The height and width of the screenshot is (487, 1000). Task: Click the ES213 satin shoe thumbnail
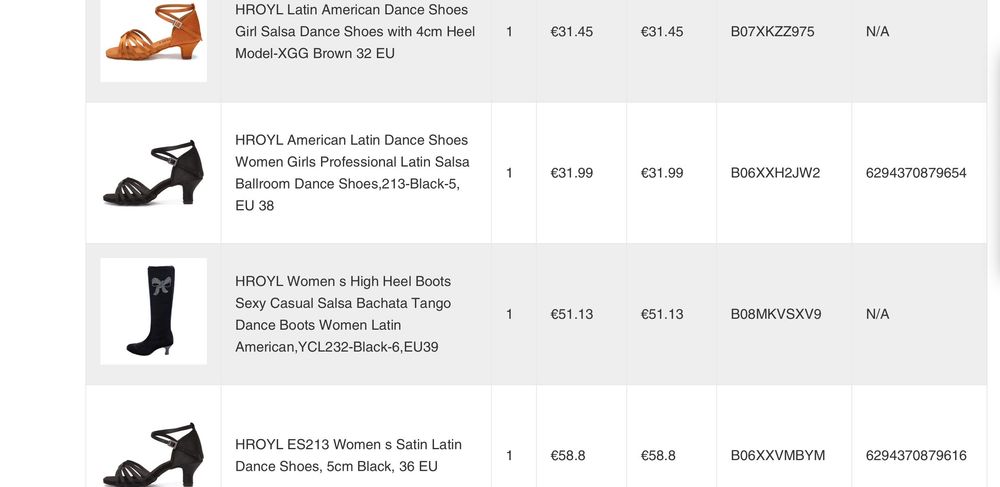[x=153, y=452]
